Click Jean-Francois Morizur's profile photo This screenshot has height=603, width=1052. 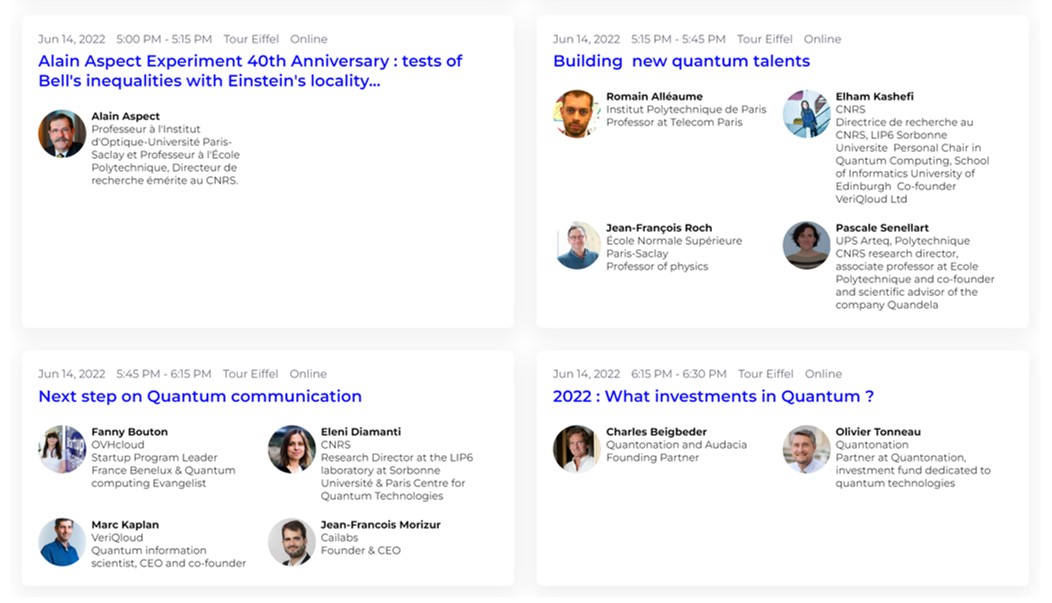pos(291,542)
